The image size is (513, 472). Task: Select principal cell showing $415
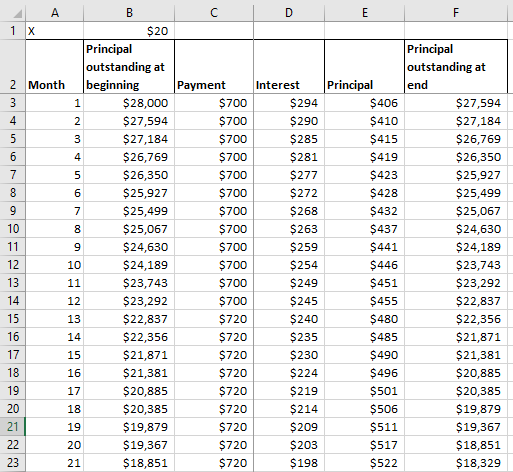(365, 139)
